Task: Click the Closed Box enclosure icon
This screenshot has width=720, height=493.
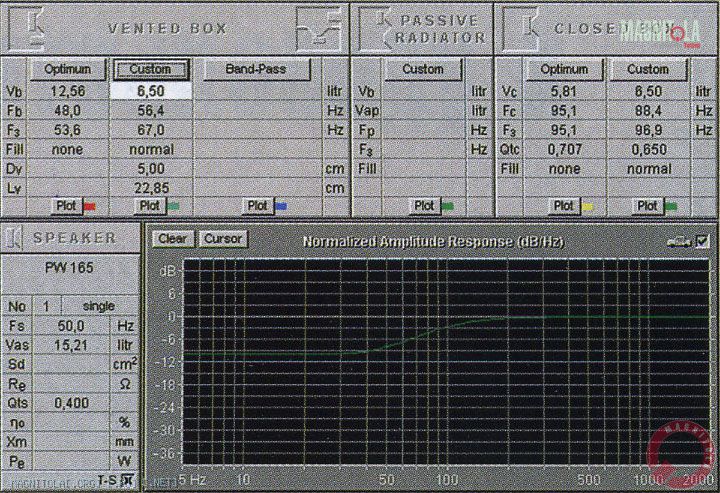Action: (522, 29)
